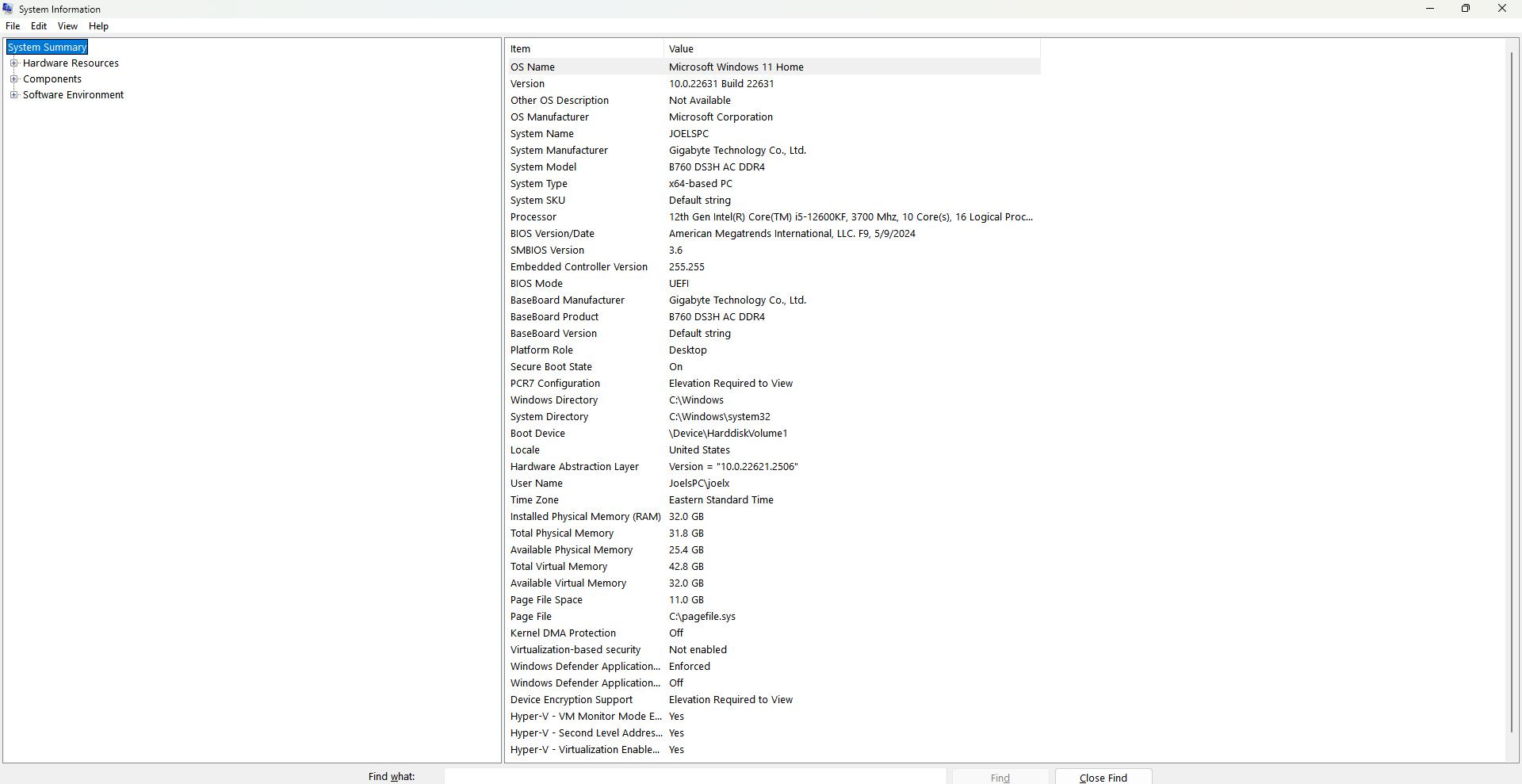The width and height of the screenshot is (1522, 784).
Task: Select the Hardware Resources tree item
Action: click(71, 63)
